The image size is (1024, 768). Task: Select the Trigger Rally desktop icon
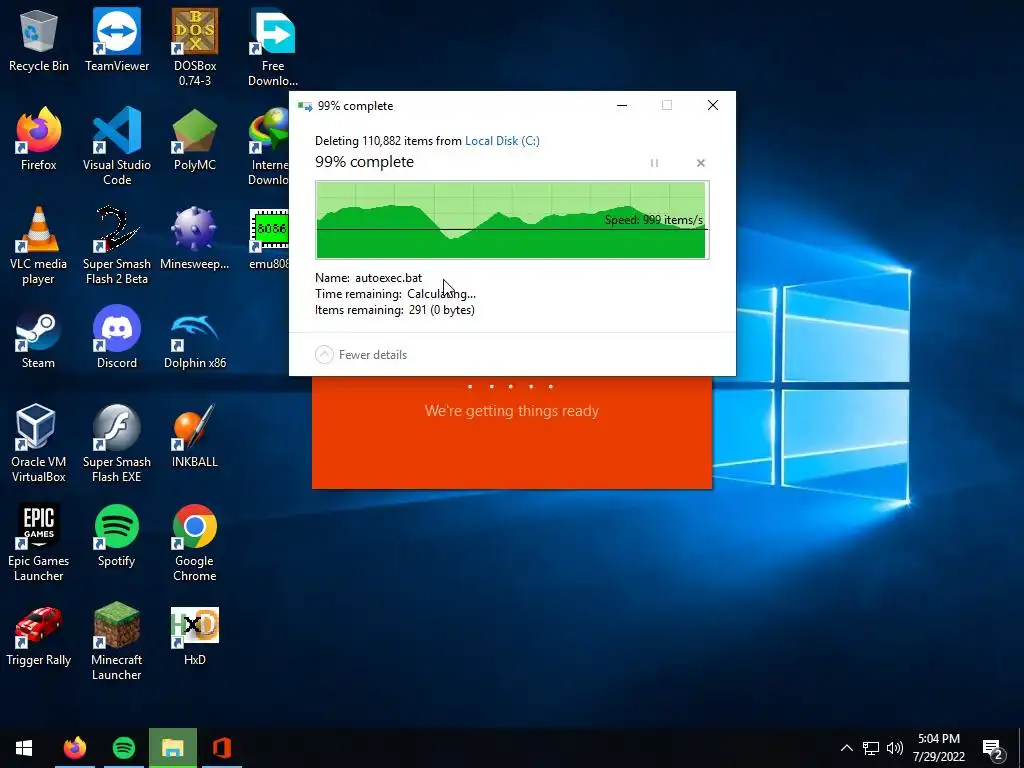[x=39, y=635]
